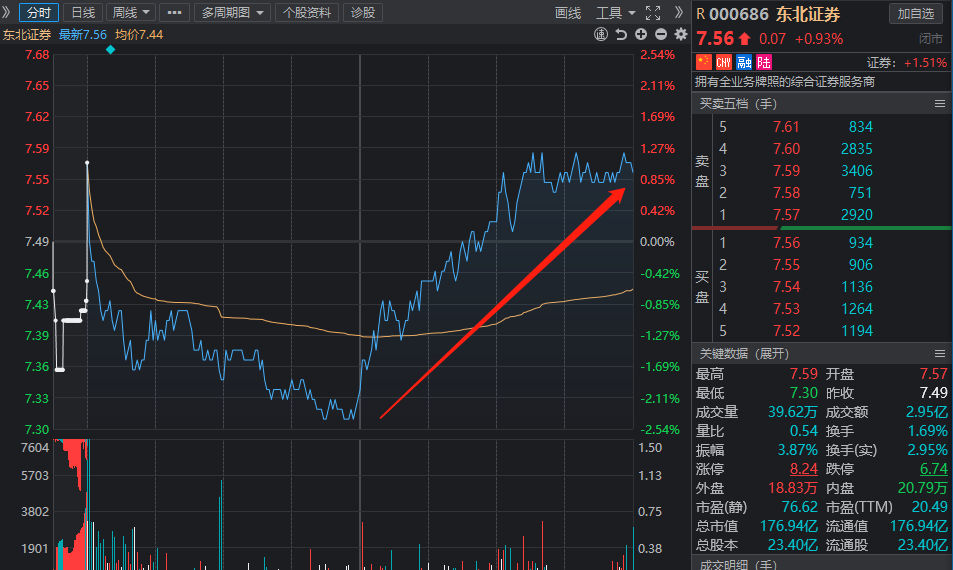Zoom in using the plus icon
953x570 pixels.
coord(641,34)
